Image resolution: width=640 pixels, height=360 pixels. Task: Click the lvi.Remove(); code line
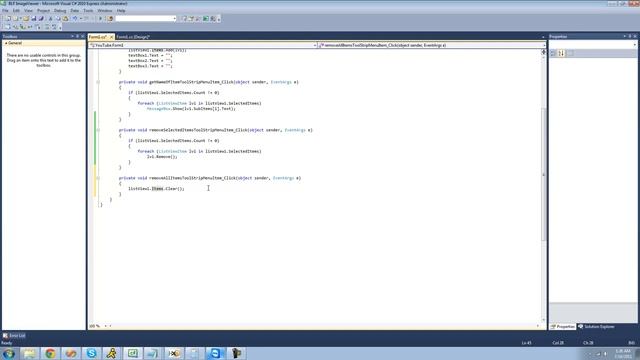[x=162, y=157]
